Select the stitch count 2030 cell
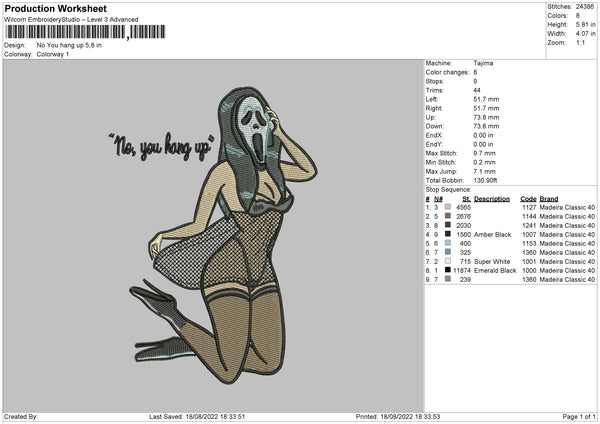Image resolution: width=600 pixels, height=424 pixels. pyautogui.click(x=464, y=226)
